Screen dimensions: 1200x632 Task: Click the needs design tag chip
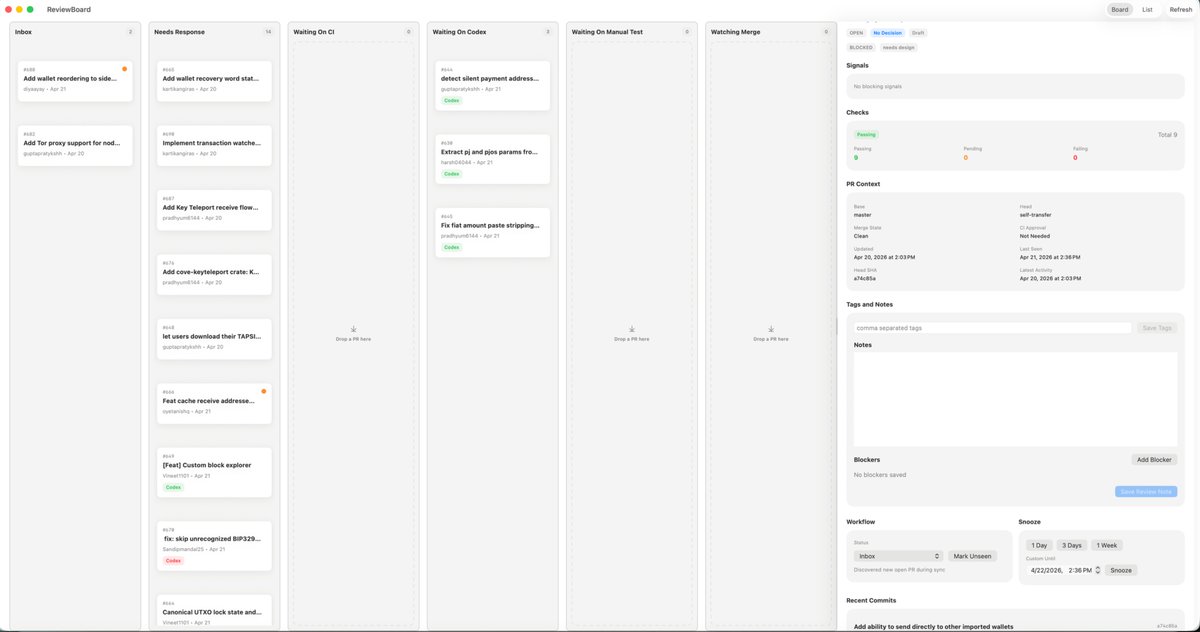(899, 47)
